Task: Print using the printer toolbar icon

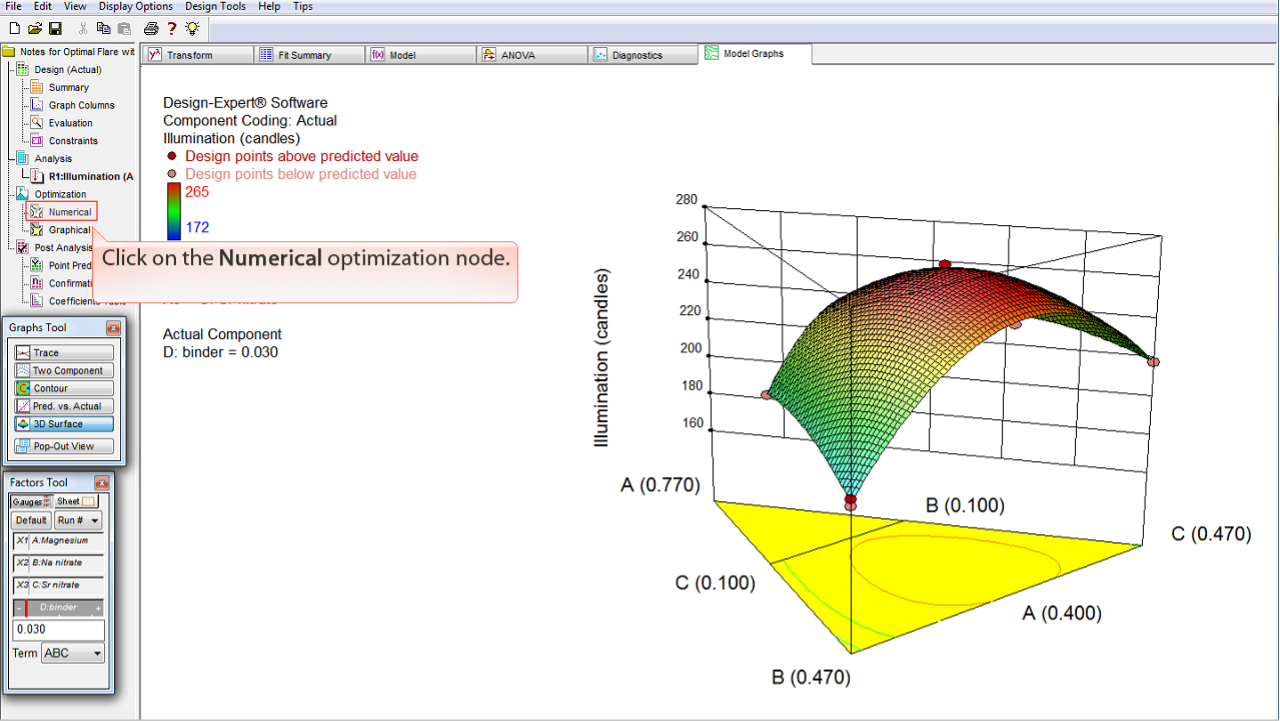Action: 151,28
